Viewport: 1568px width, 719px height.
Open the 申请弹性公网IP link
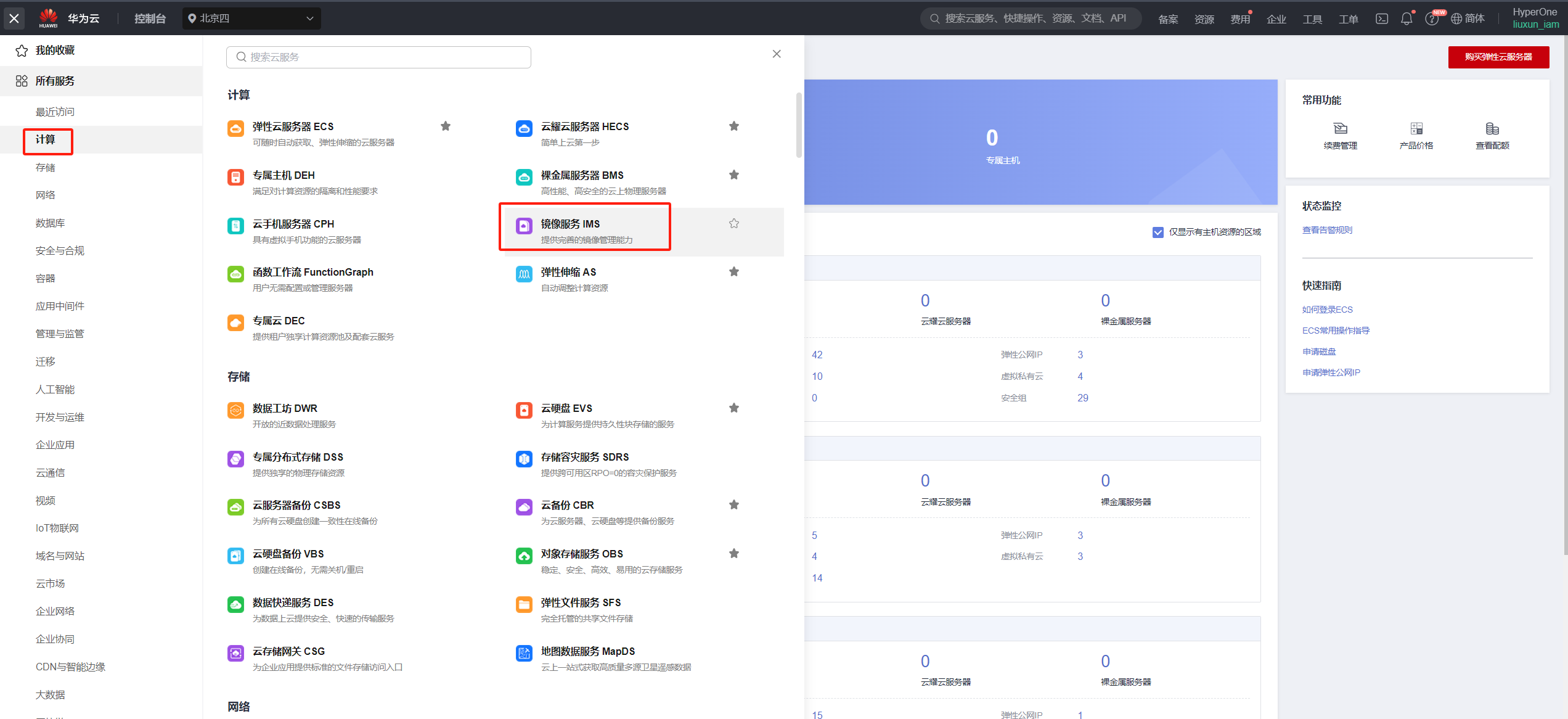pyautogui.click(x=1331, y=372)
